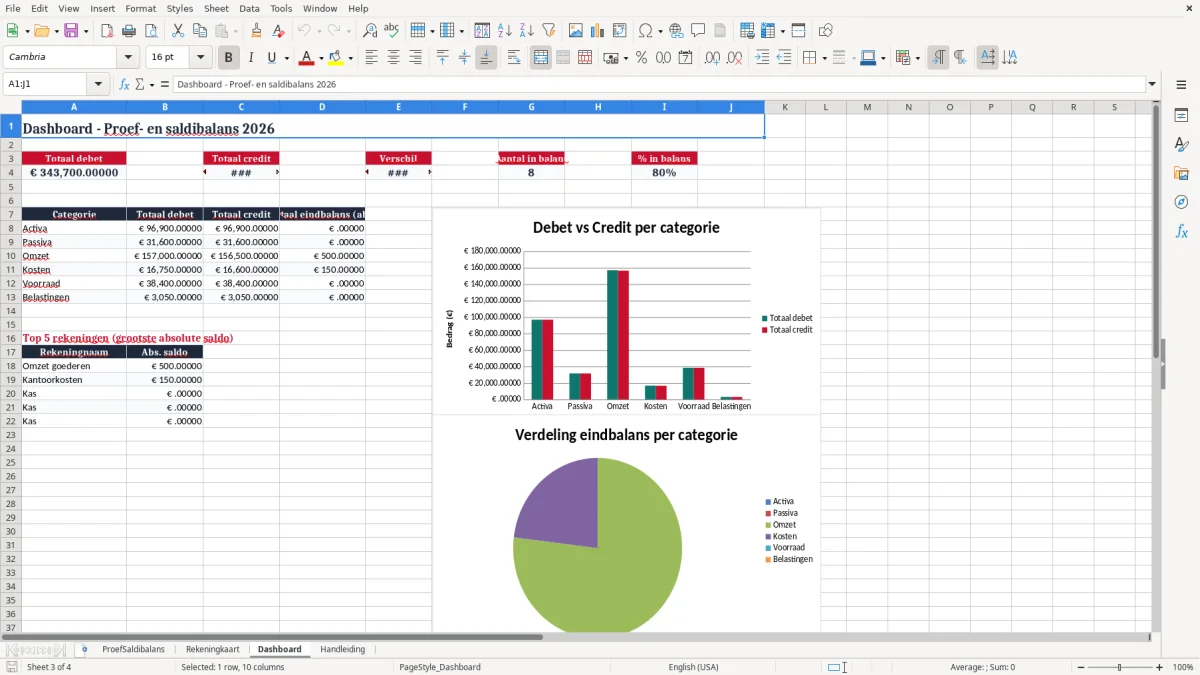Toggle Align Bottom for cells
This screenshot has width=1200, height=675.
pos(486,58)
